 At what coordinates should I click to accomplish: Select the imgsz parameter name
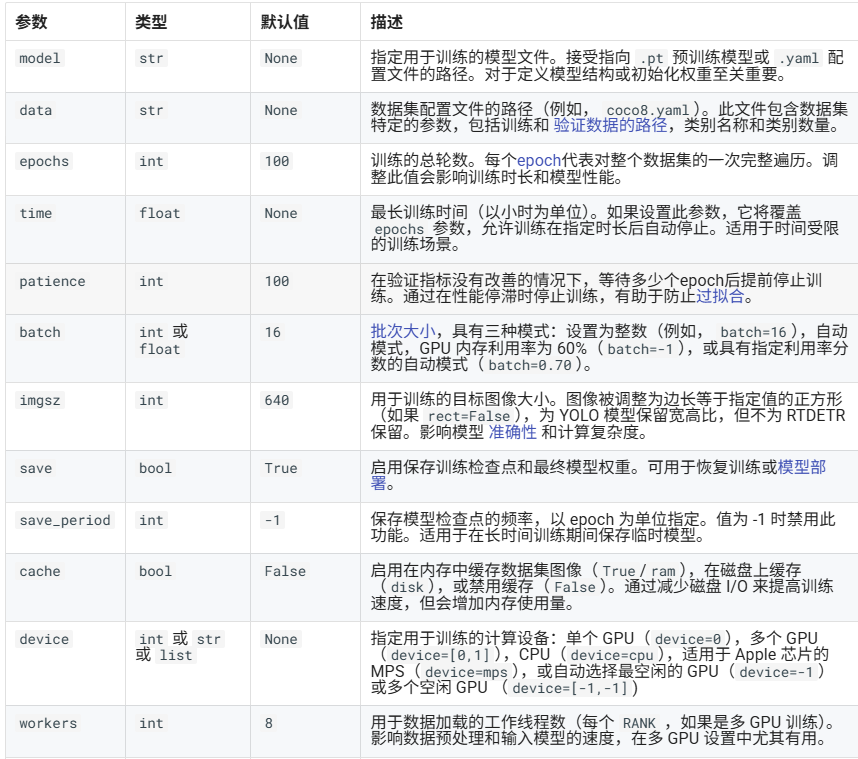tap(40, 401)
